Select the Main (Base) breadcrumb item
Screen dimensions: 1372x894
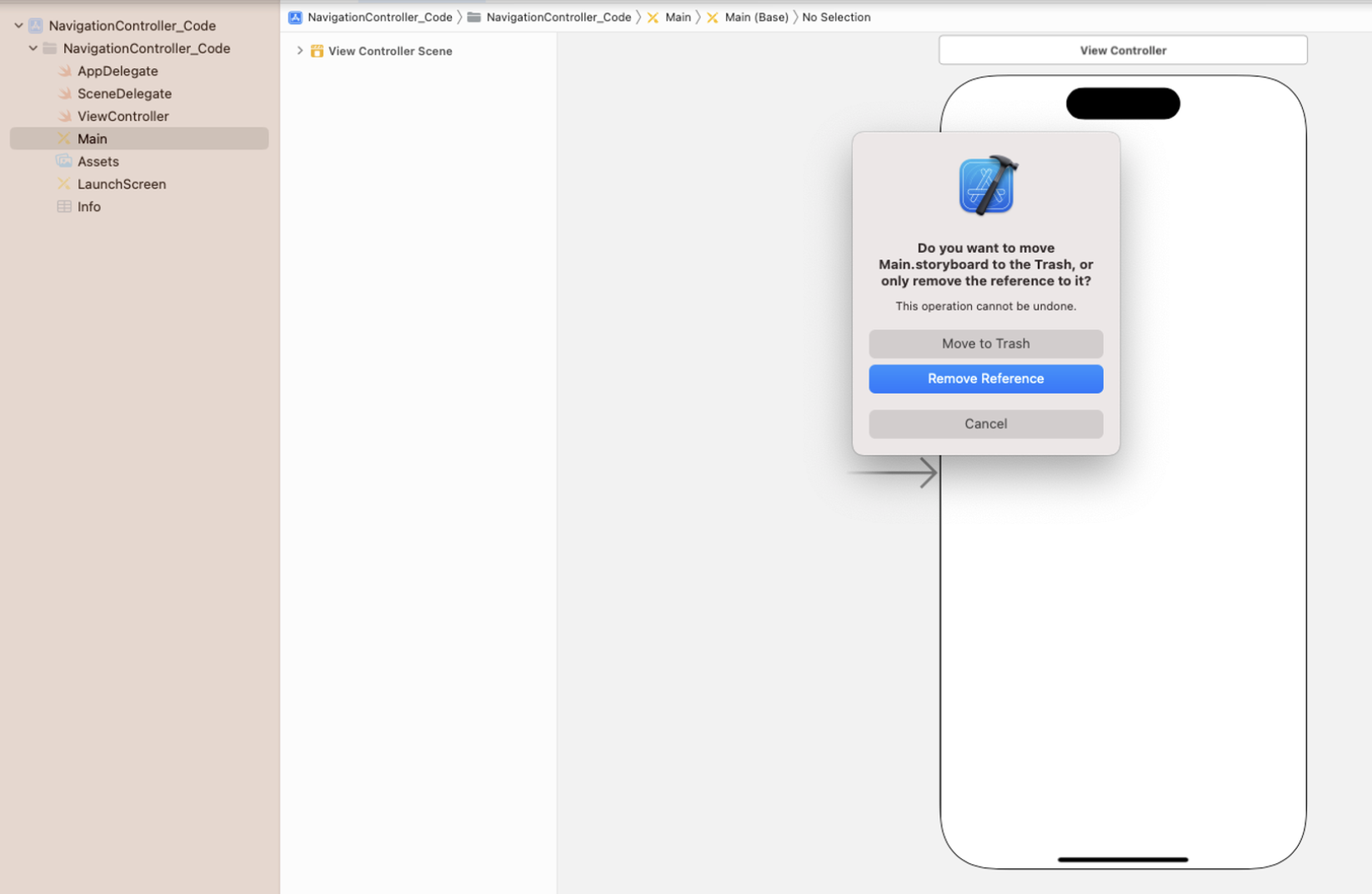pyautogui.click(x=756, y=18)
